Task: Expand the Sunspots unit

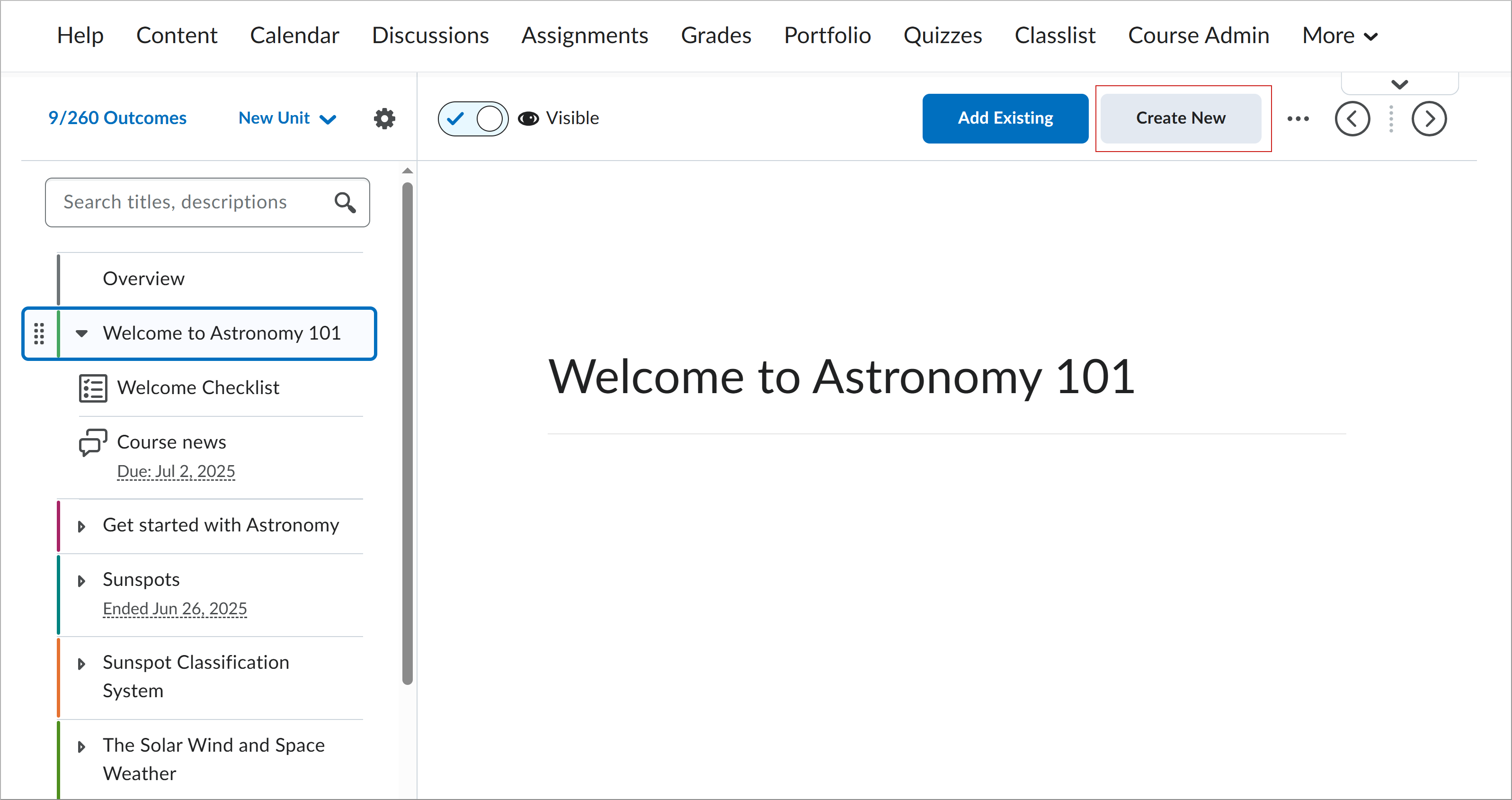Action: 81,581
